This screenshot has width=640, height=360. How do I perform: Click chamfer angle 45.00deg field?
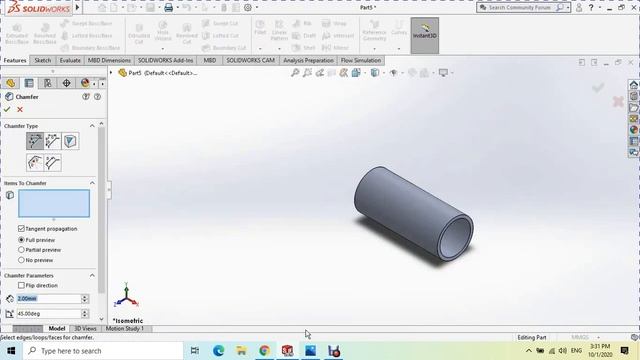click(49, 314)
